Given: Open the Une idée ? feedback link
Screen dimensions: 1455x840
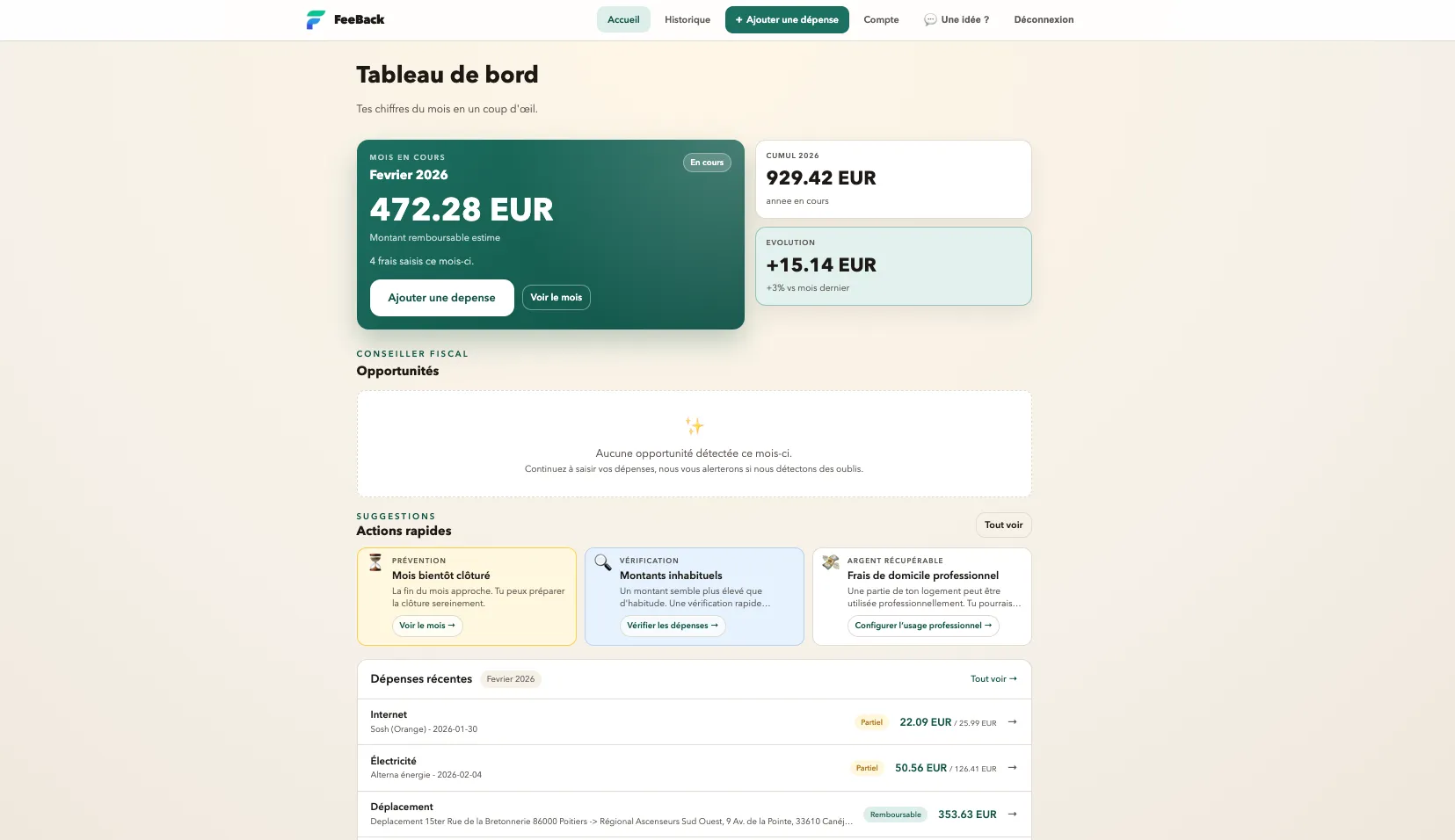Looking at the screenshot, I should (x=957, y=19).
